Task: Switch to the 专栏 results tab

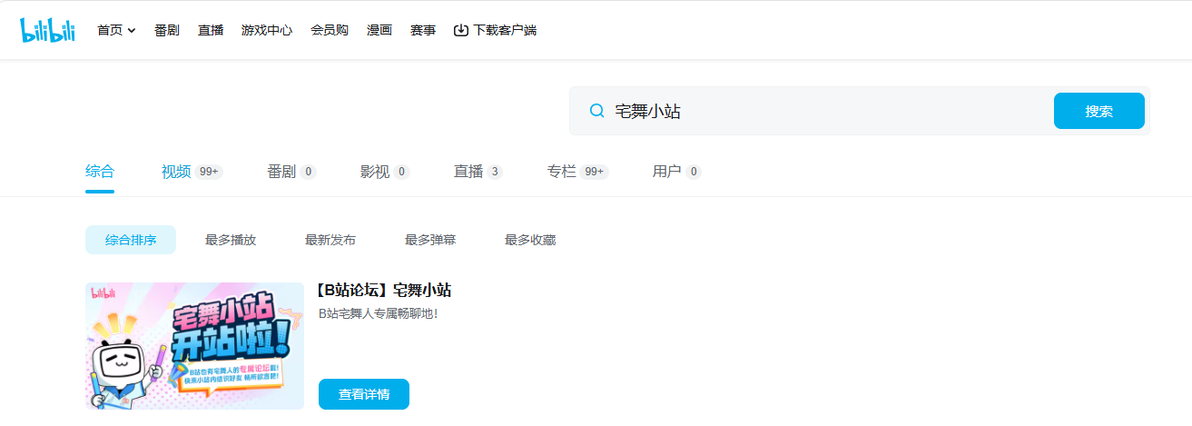Action: (577, 172)
